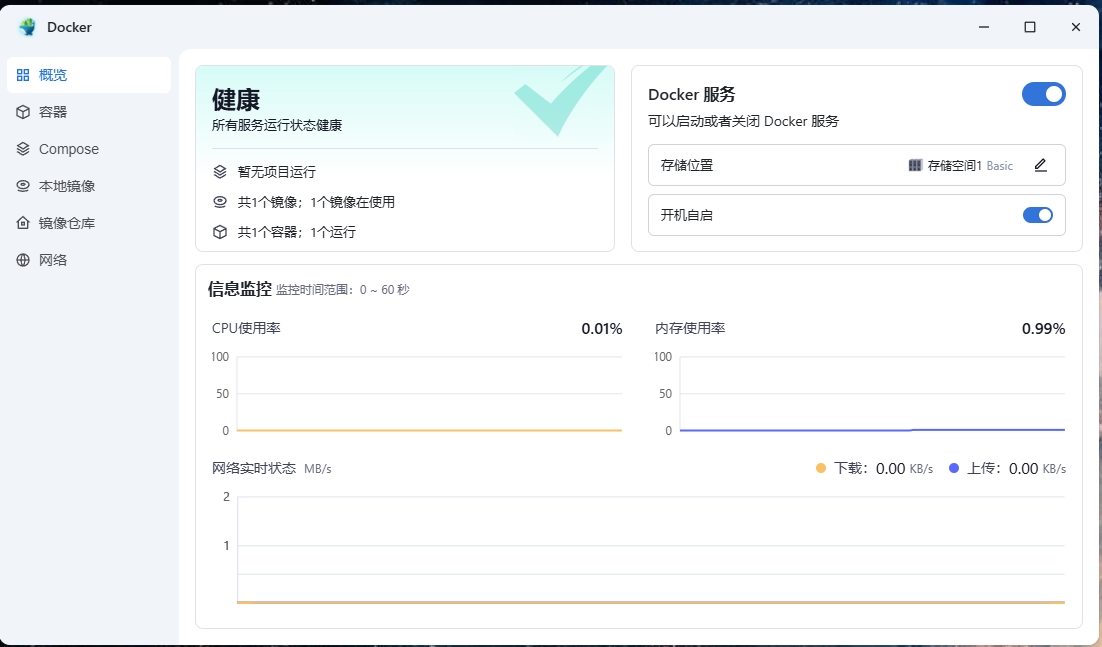Click 可以启动或者关闭 Docker 服务 description

pos(744,121)
